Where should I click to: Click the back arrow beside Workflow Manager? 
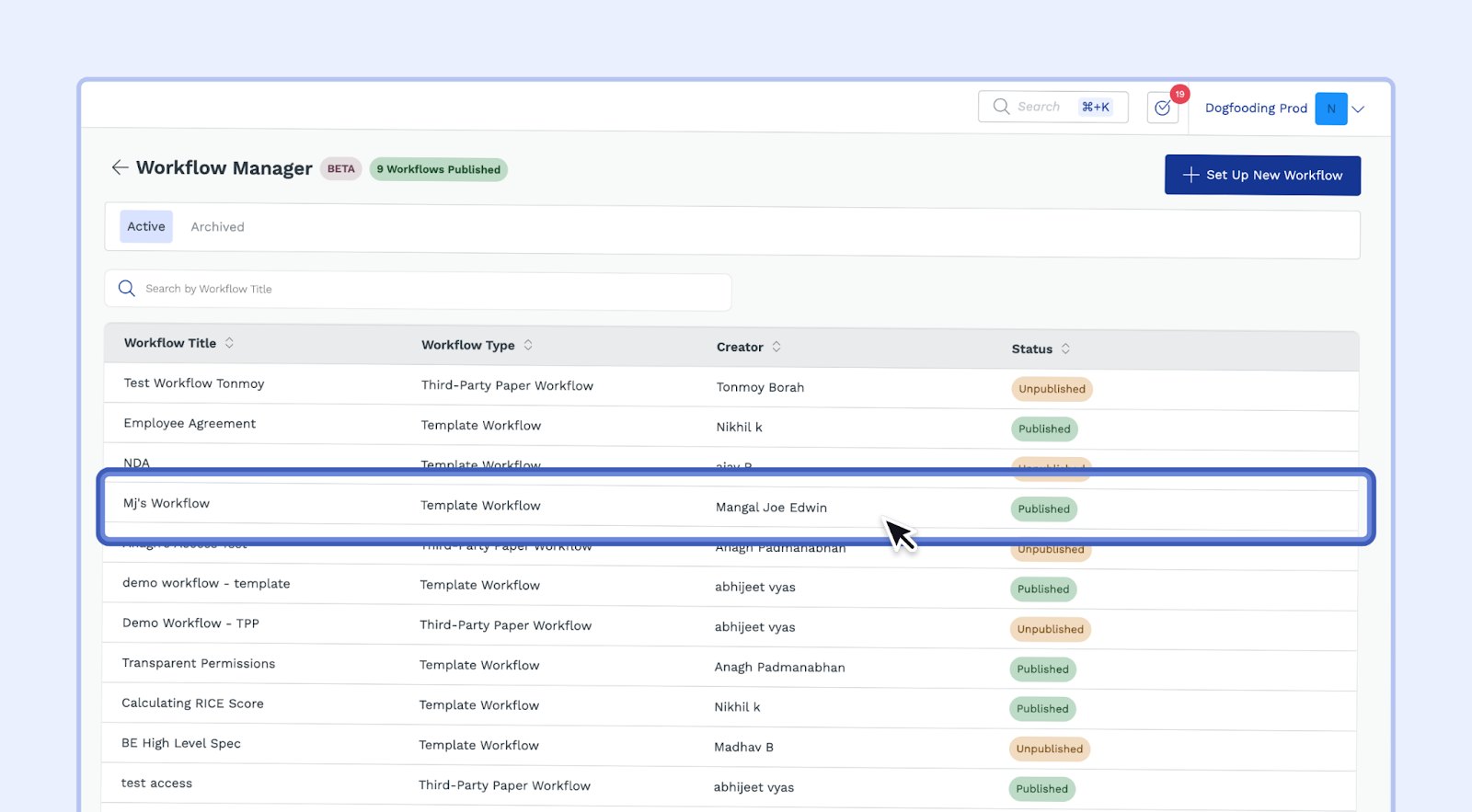119,167
